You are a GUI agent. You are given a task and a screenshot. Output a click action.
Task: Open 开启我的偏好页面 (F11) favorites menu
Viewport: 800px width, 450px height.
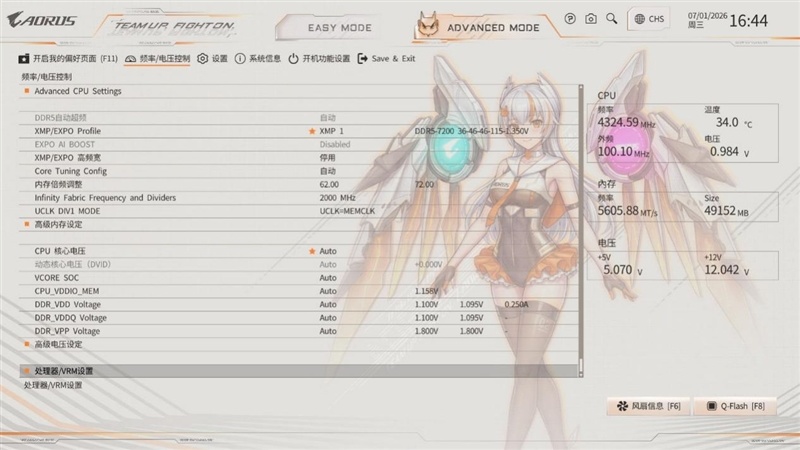pos(68,59)
